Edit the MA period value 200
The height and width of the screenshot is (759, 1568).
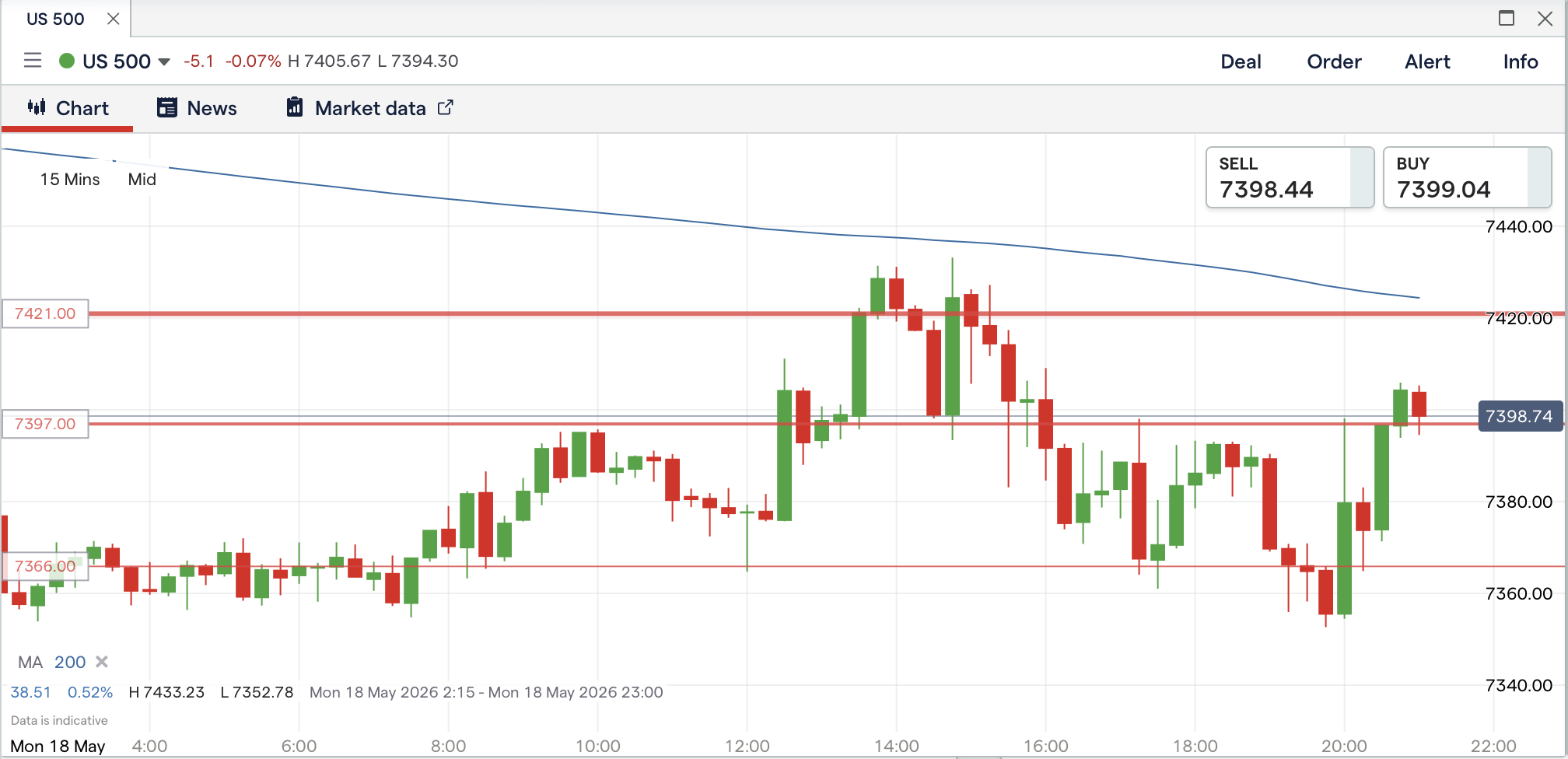coord(70,662)
